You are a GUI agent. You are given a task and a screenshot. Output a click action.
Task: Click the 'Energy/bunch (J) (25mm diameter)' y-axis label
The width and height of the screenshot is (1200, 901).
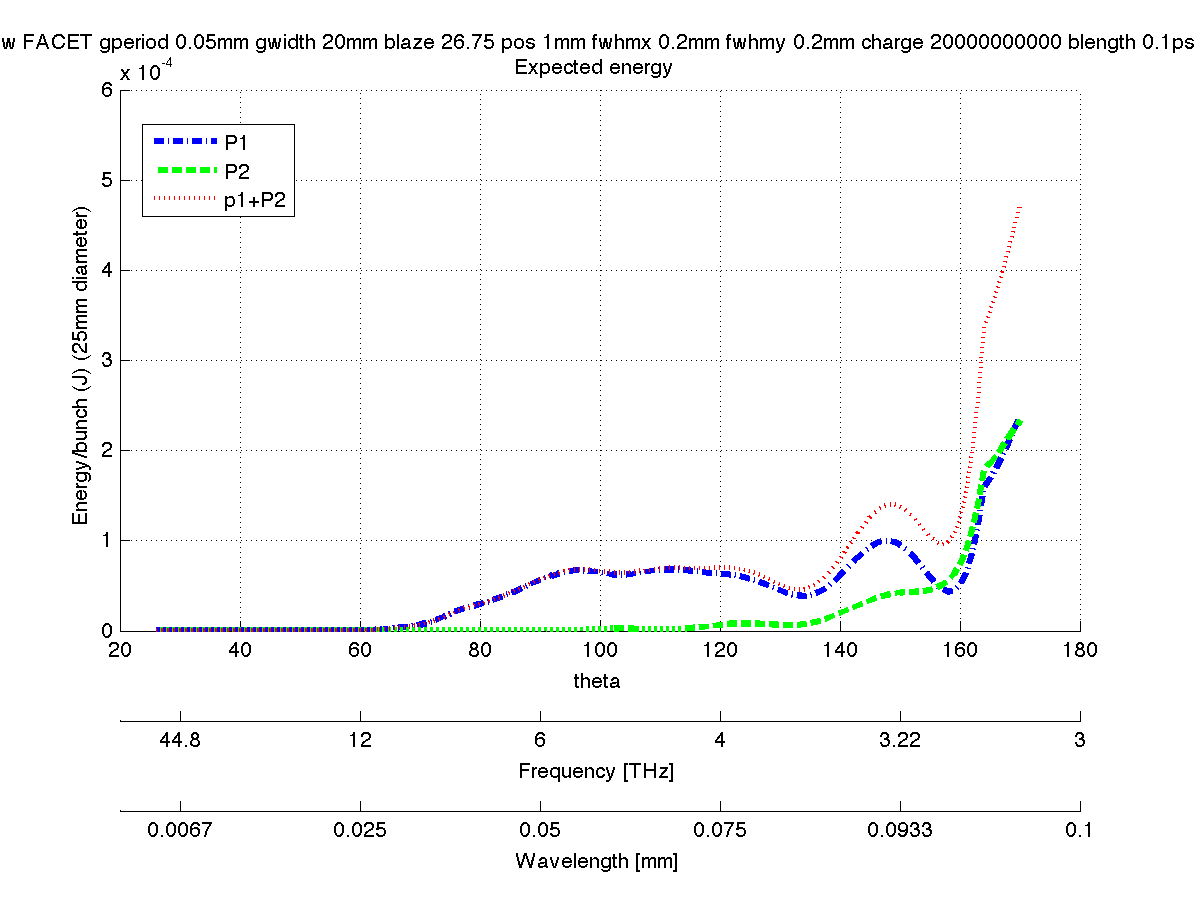tap(81, 366)
